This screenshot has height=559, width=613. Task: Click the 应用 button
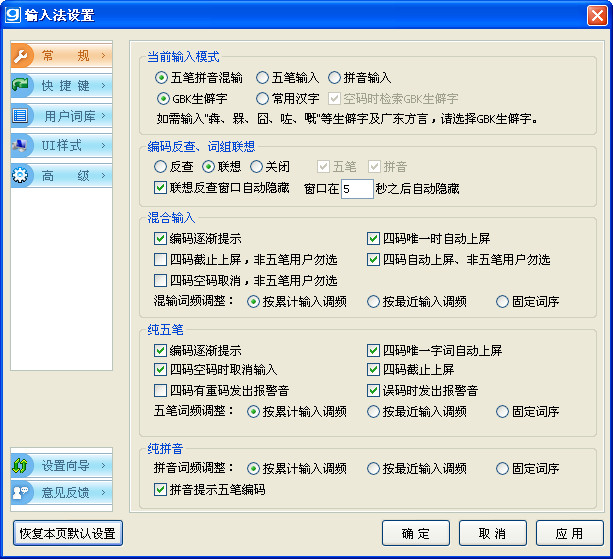(570, 533)
